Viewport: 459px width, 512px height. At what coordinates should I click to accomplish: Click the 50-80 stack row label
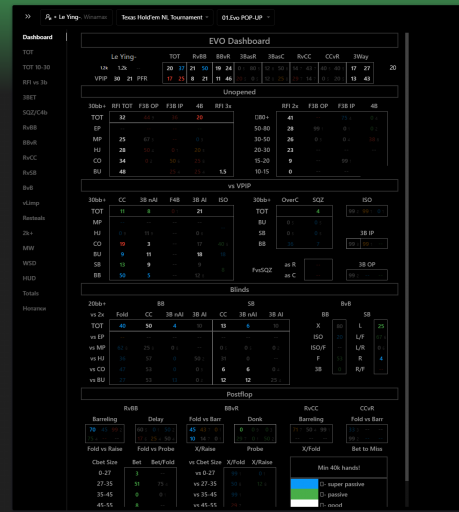click(262, 128)
